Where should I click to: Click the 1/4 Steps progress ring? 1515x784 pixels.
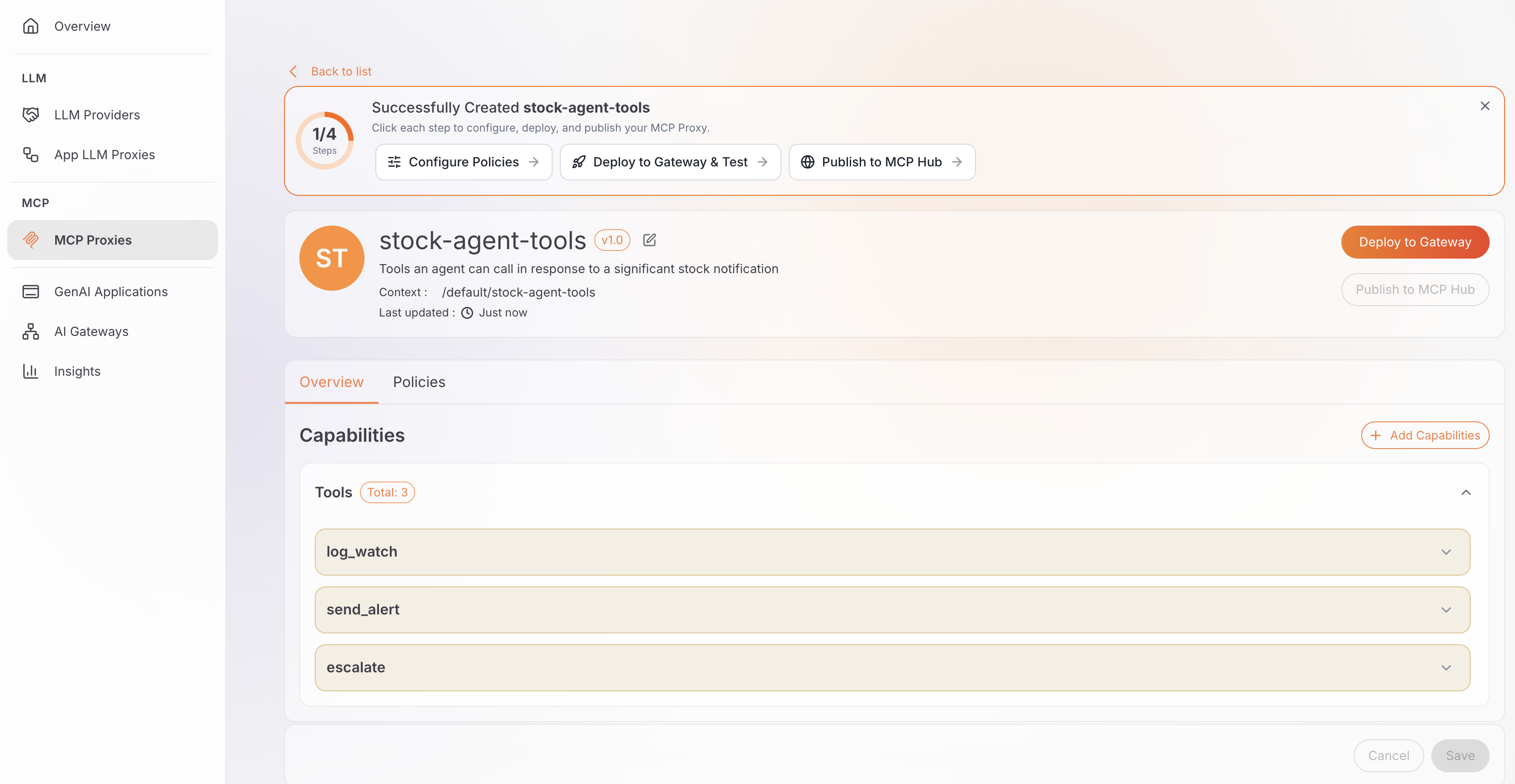pos(325,141)
